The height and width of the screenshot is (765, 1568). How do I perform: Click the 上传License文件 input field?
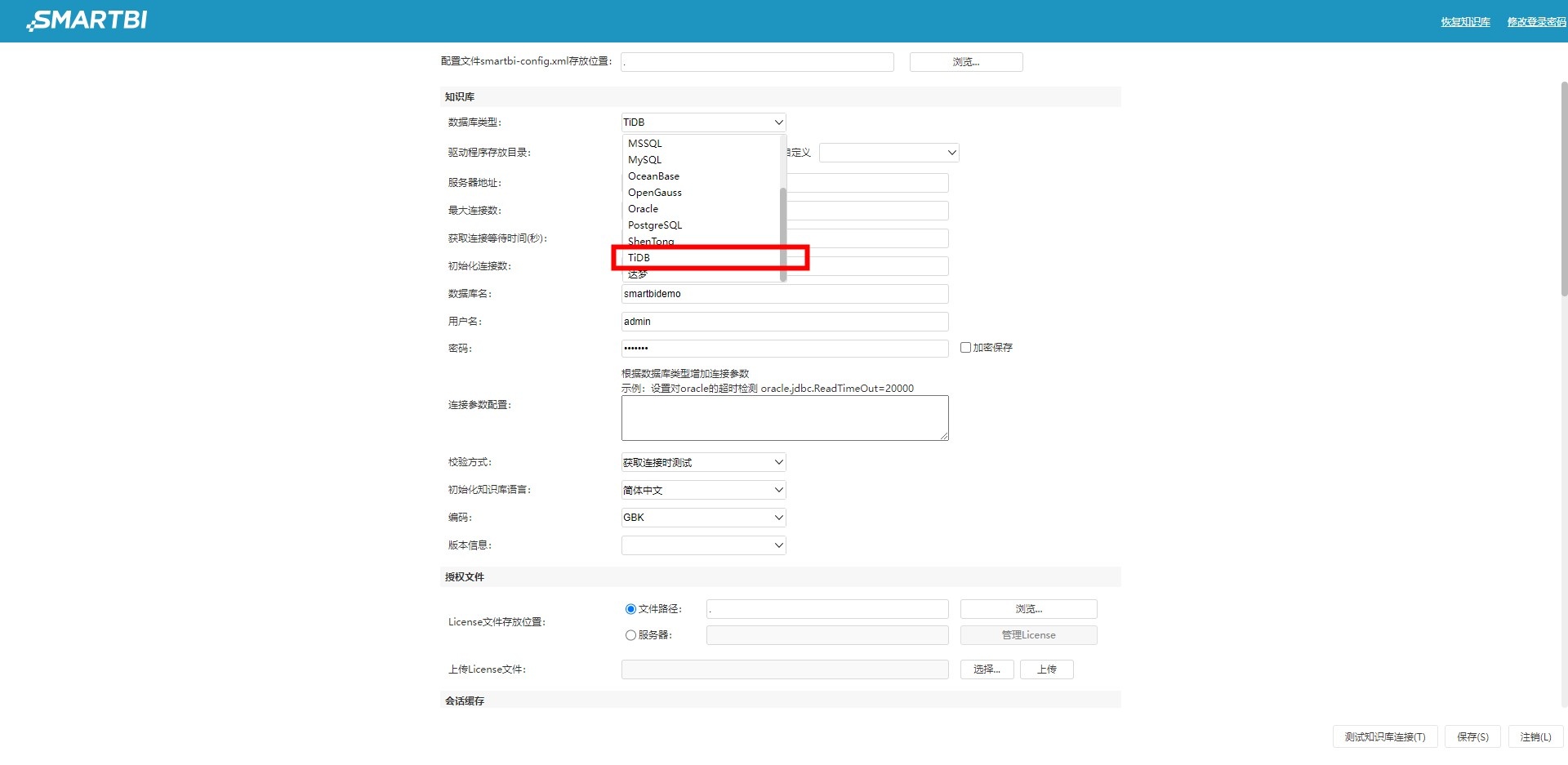click(785, 669)
